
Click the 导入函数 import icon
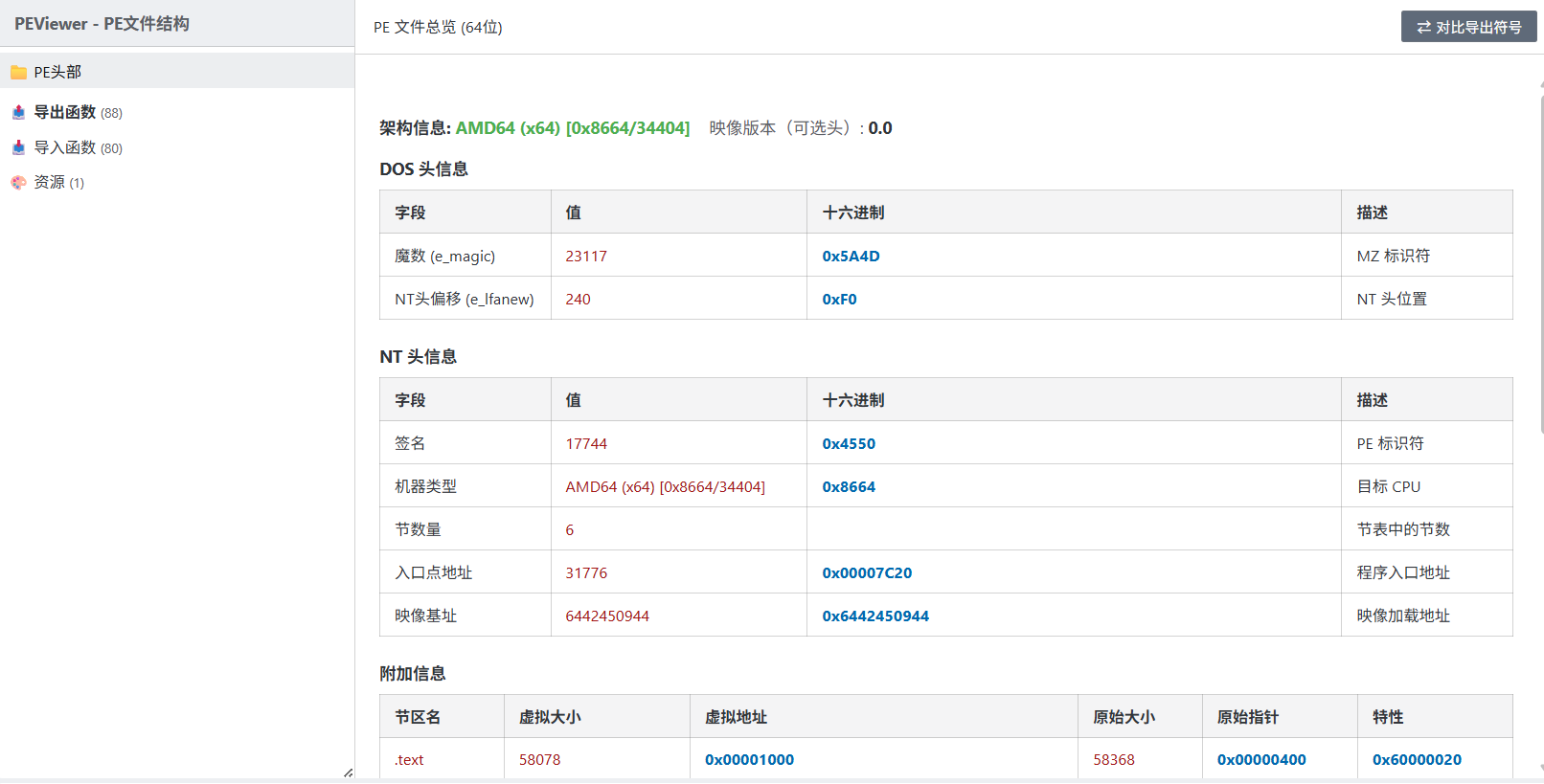[x=18, y=147]
